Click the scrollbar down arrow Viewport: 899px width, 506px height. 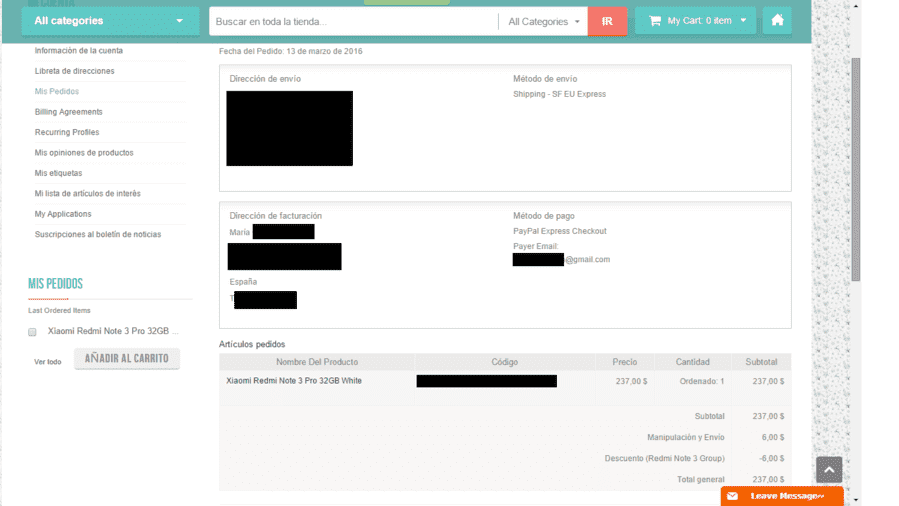coord(856,500)
